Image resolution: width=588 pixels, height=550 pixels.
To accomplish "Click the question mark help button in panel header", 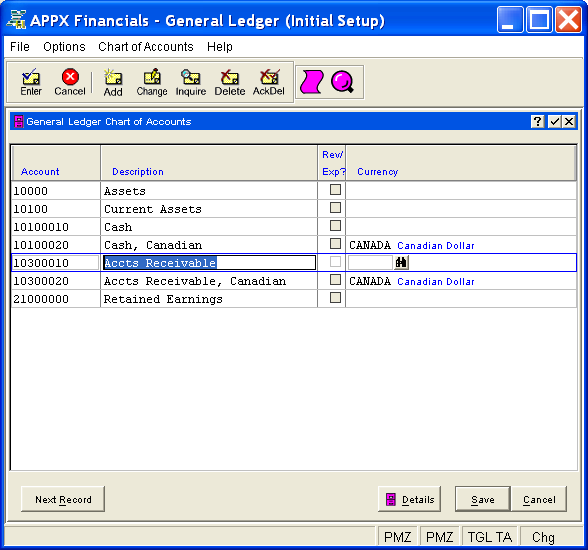I will pyautogui.click(x=537, y=121).
